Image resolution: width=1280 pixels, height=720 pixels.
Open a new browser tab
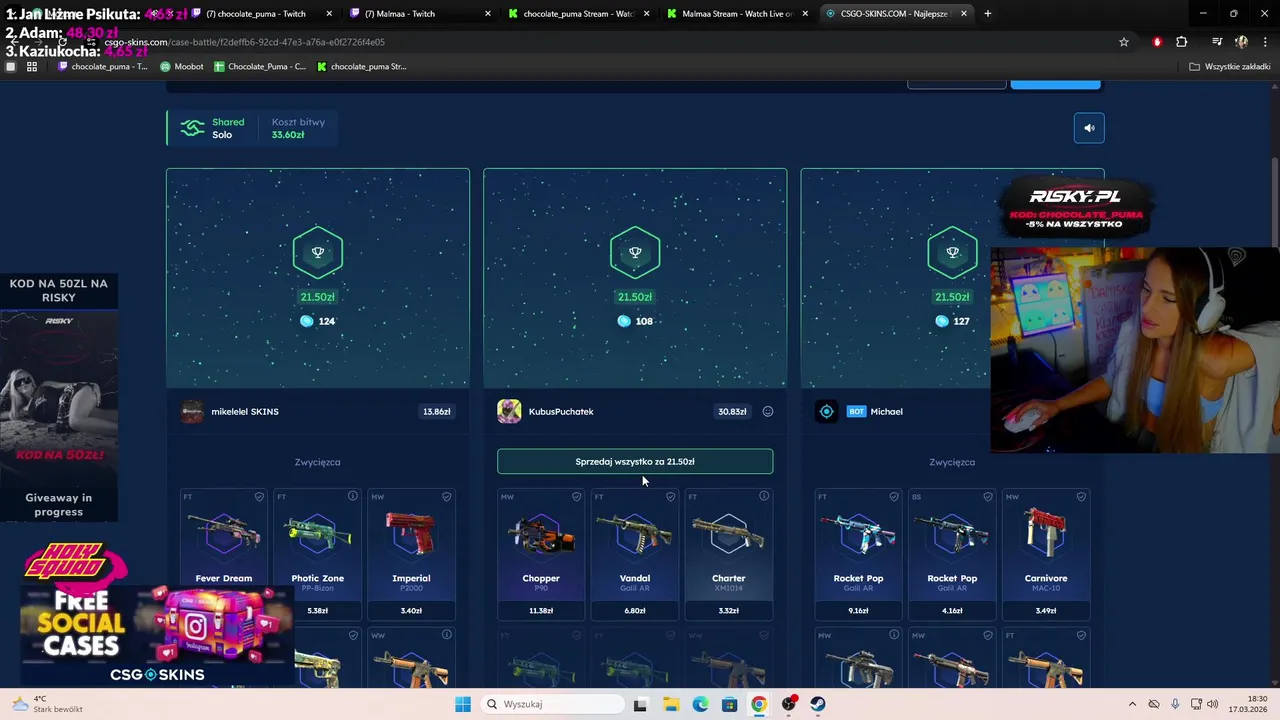tap(988, 14)
